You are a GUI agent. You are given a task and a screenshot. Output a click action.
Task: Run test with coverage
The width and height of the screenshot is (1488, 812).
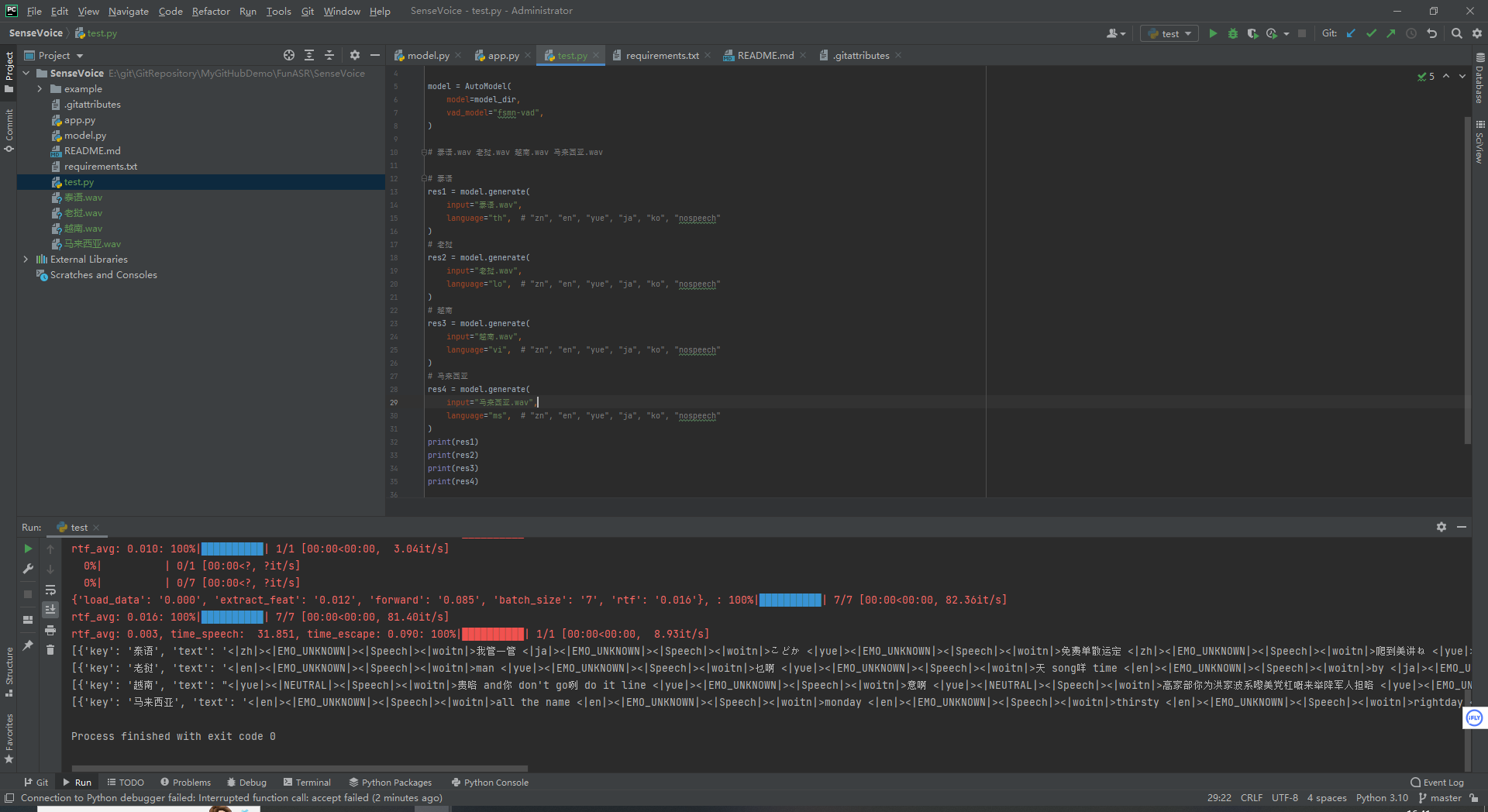tap(1252, 33)
